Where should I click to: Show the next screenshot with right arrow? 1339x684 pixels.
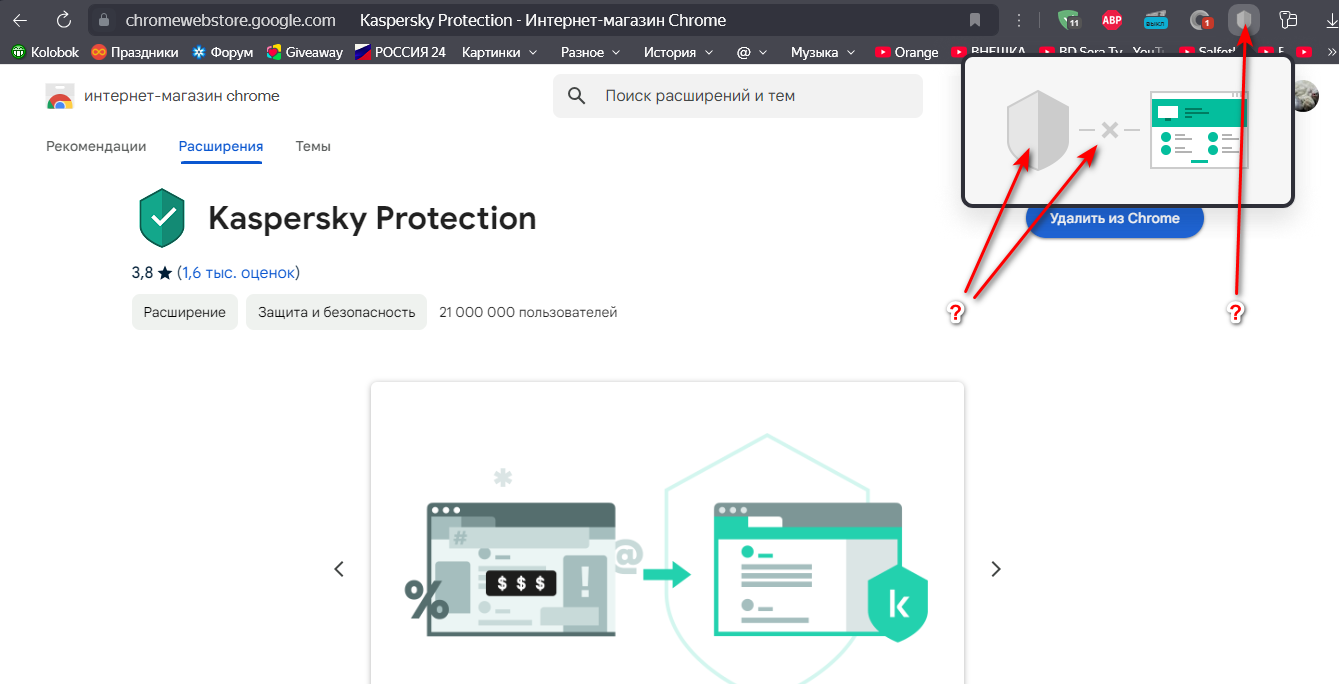tap(995, 569)
